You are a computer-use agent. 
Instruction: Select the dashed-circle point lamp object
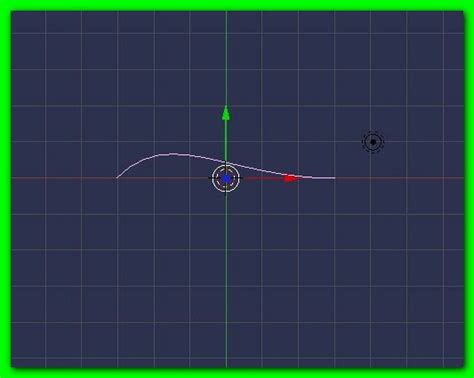click(373, 142)
